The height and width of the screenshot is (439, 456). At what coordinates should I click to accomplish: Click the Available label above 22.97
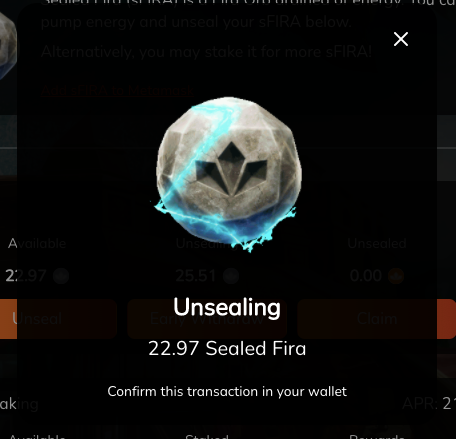37,244
